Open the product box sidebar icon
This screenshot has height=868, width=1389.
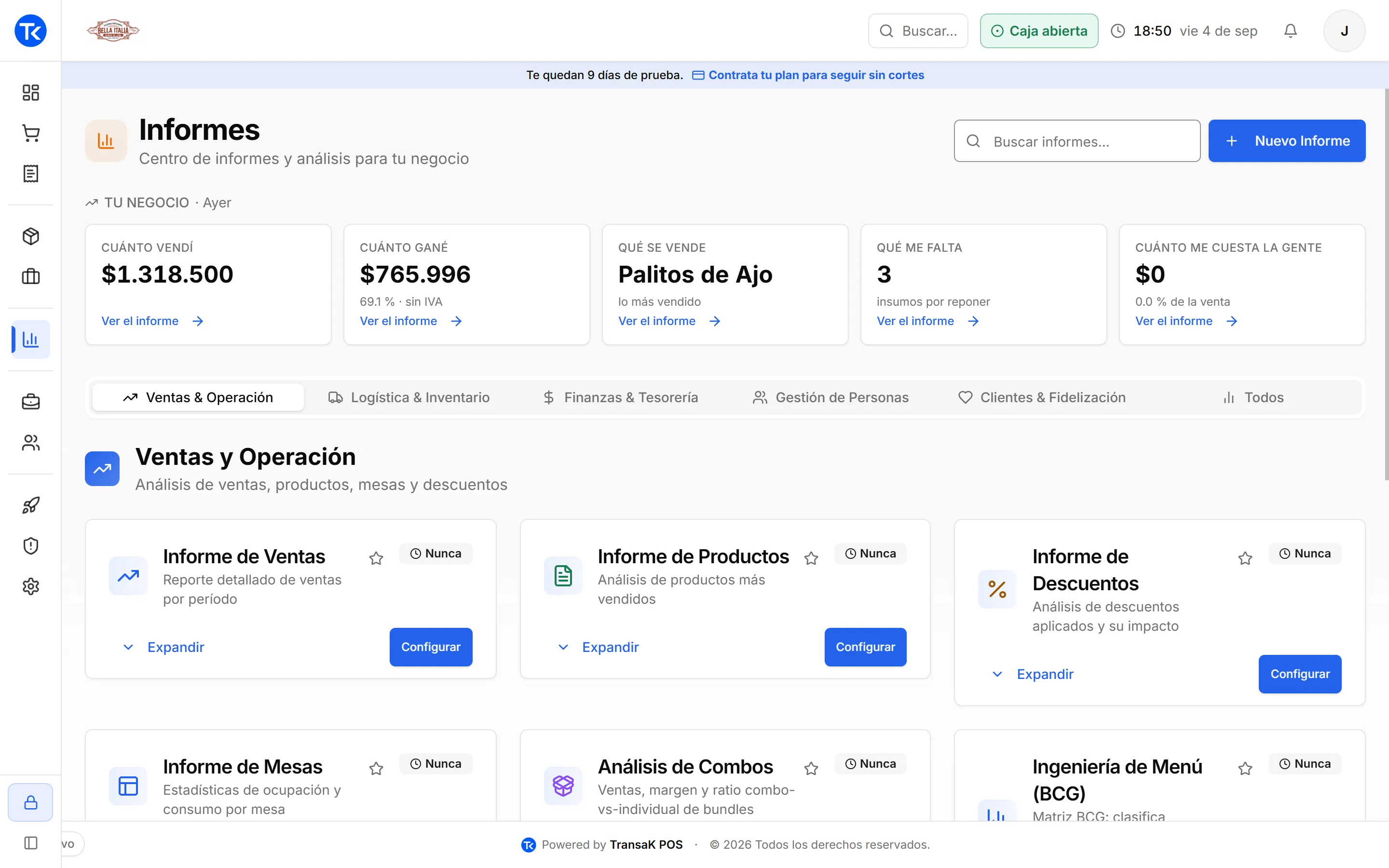[x=30, y=236]
